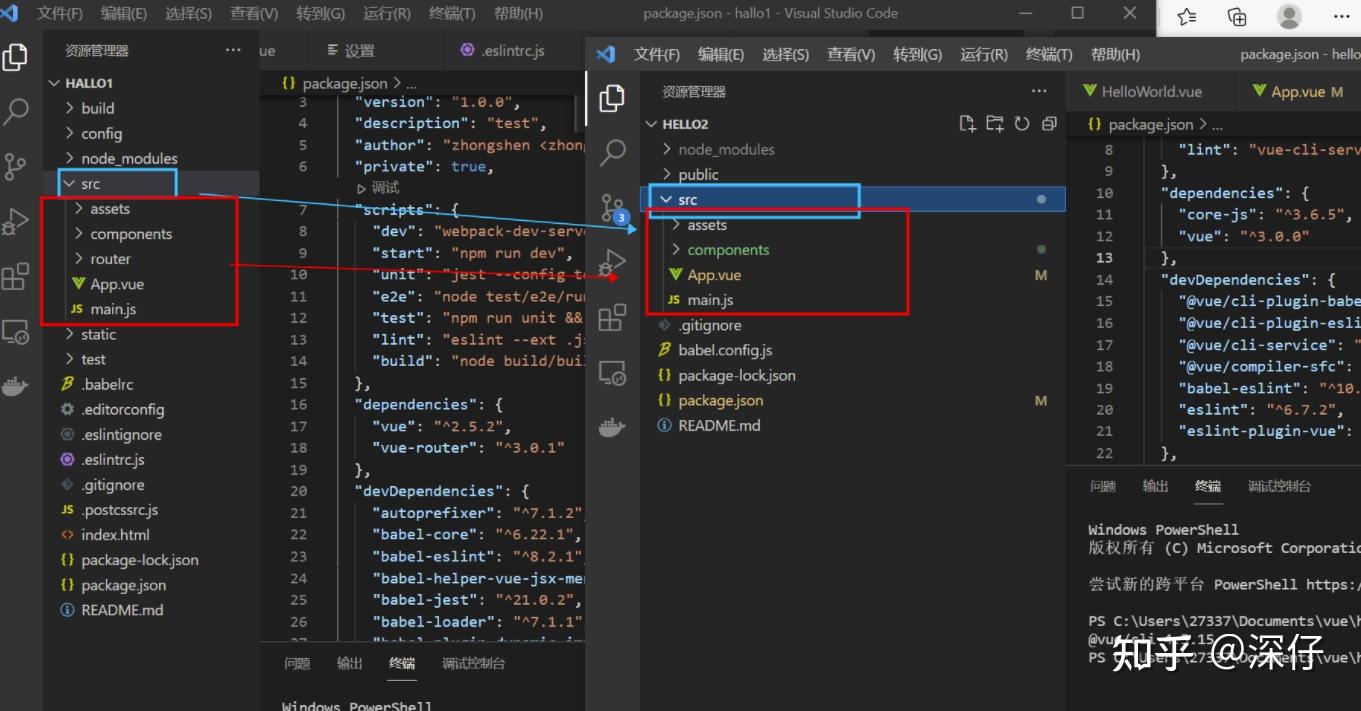Open Docker view in hello2 activity bar
Screen dimensions: 1361x711
[x=612, y=427]
